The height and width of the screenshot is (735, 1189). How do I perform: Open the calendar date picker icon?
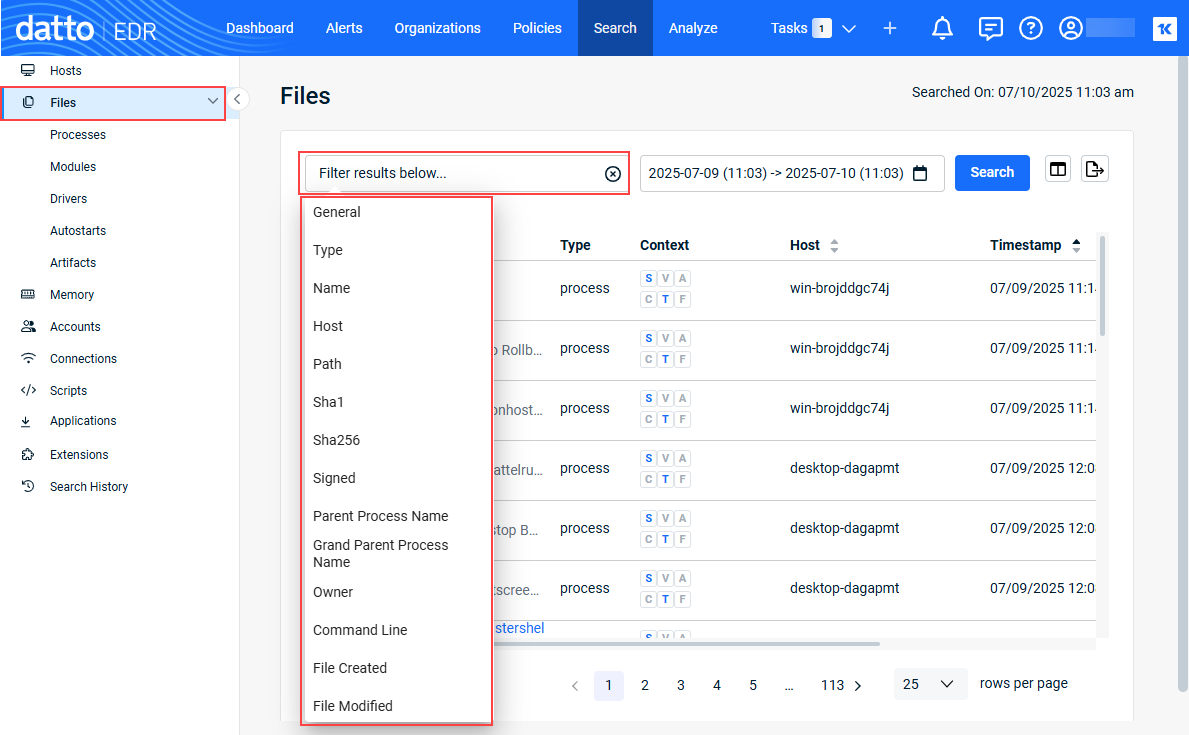(x=920, y=173)
